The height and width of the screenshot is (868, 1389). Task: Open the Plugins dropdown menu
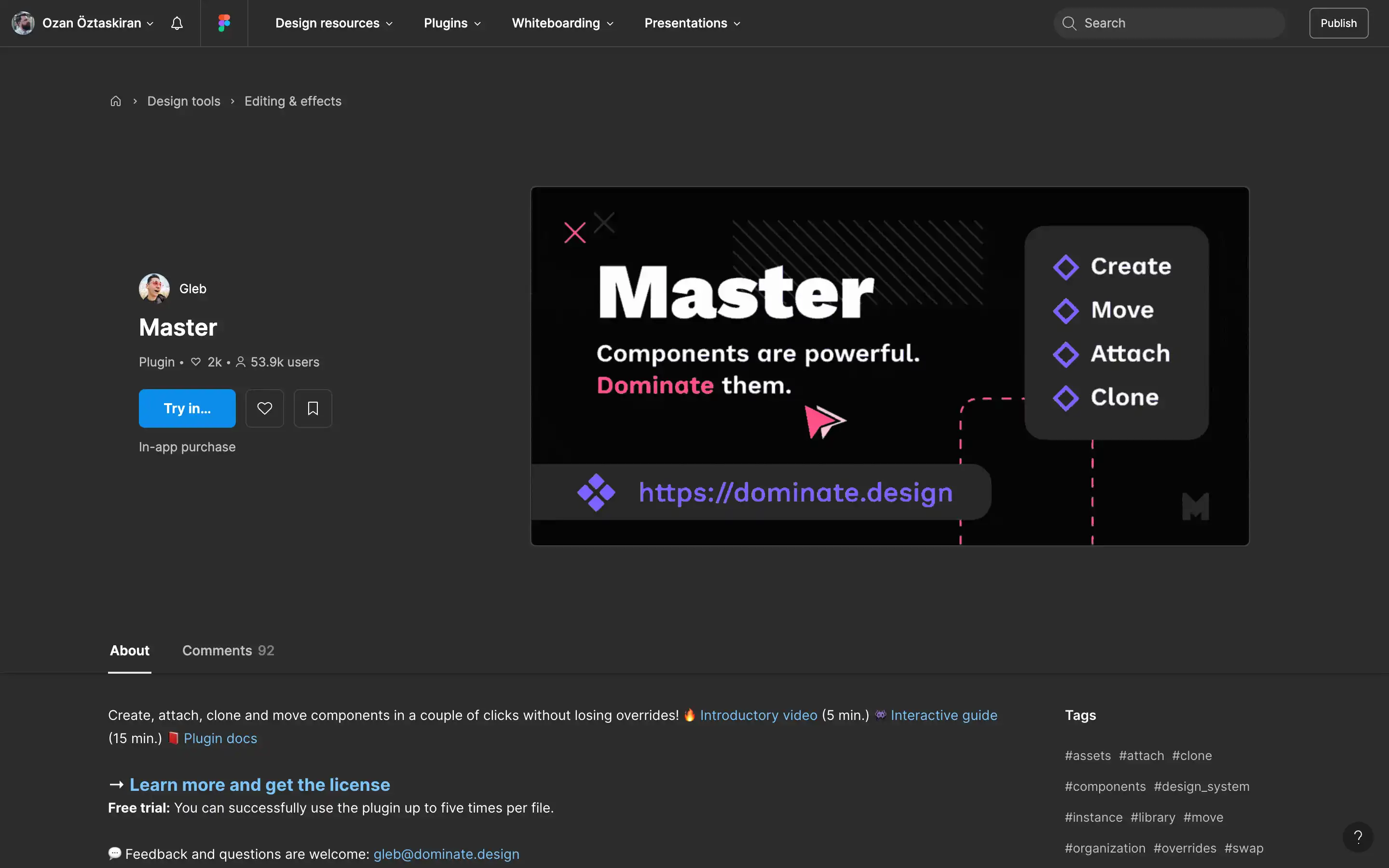[452, 23]
